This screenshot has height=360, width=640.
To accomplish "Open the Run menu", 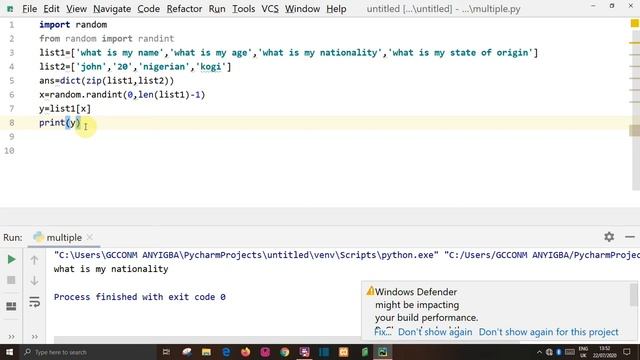I will point(217,9).
